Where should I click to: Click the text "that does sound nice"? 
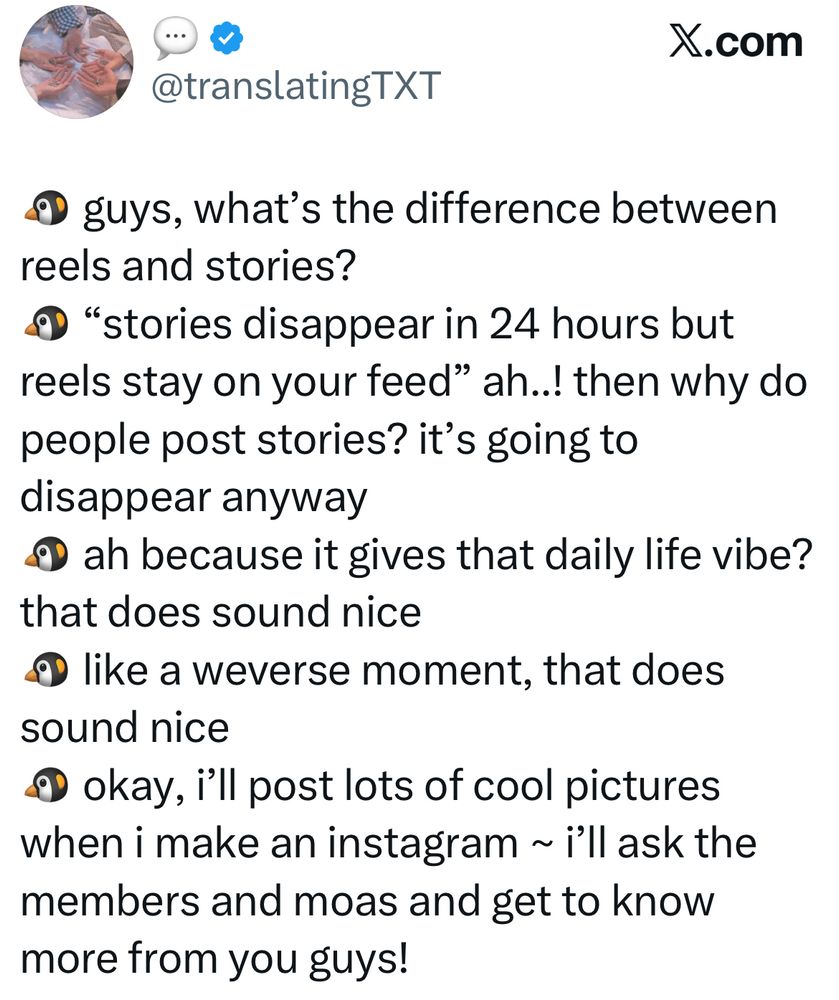tap(221, 612)
